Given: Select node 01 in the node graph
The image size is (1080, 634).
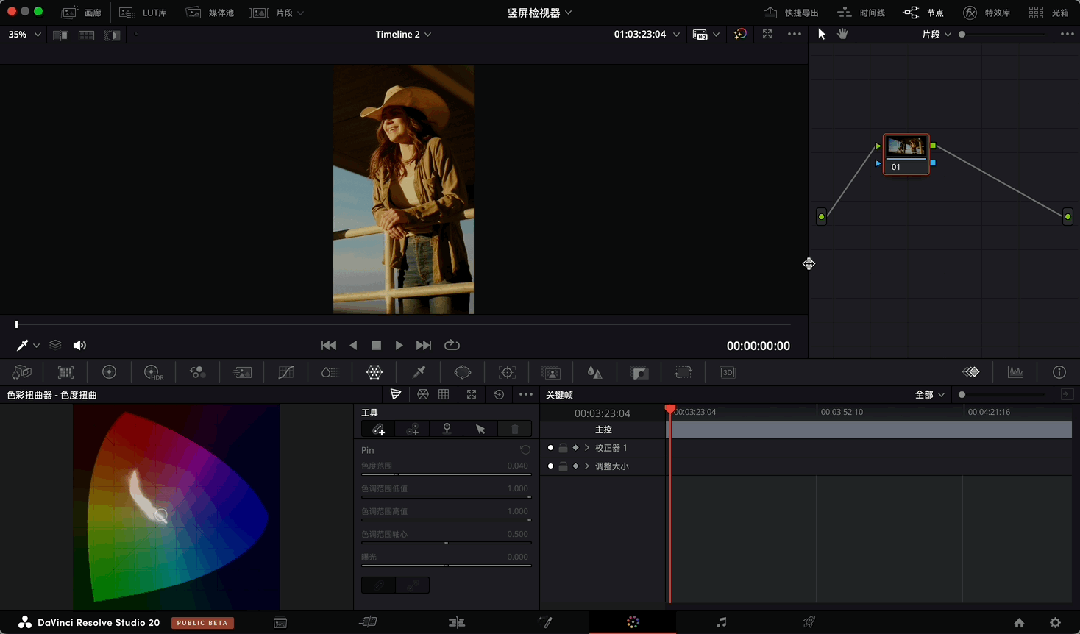Looking at the screenshot, I should click(906, 153).
